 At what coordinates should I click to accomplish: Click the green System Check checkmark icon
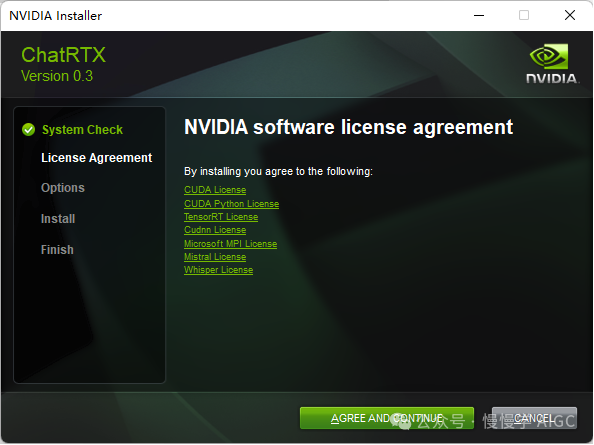[x=28, y=130]
